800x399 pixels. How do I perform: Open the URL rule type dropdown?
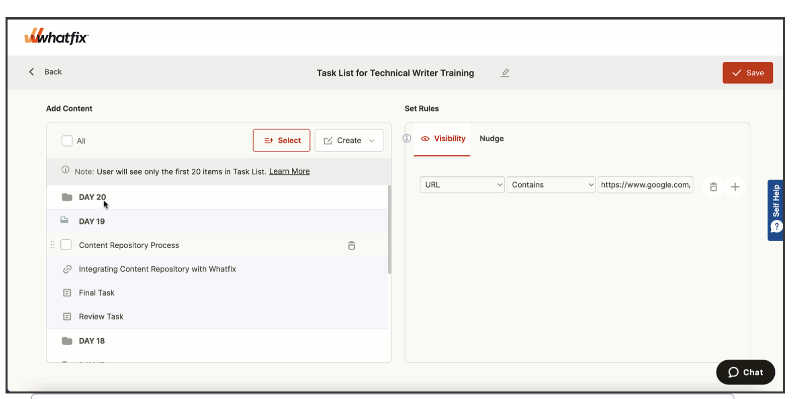462,185
